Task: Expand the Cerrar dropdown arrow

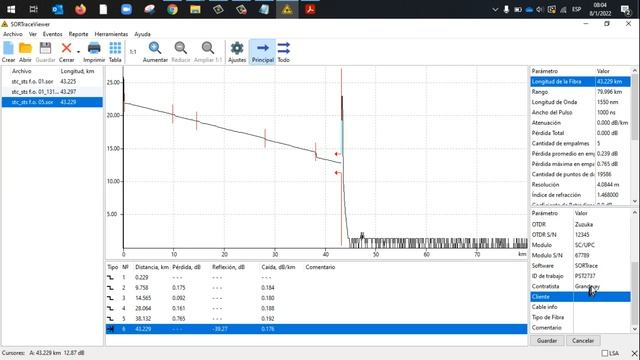Action: pyautogui.click(x=78, y=52)
